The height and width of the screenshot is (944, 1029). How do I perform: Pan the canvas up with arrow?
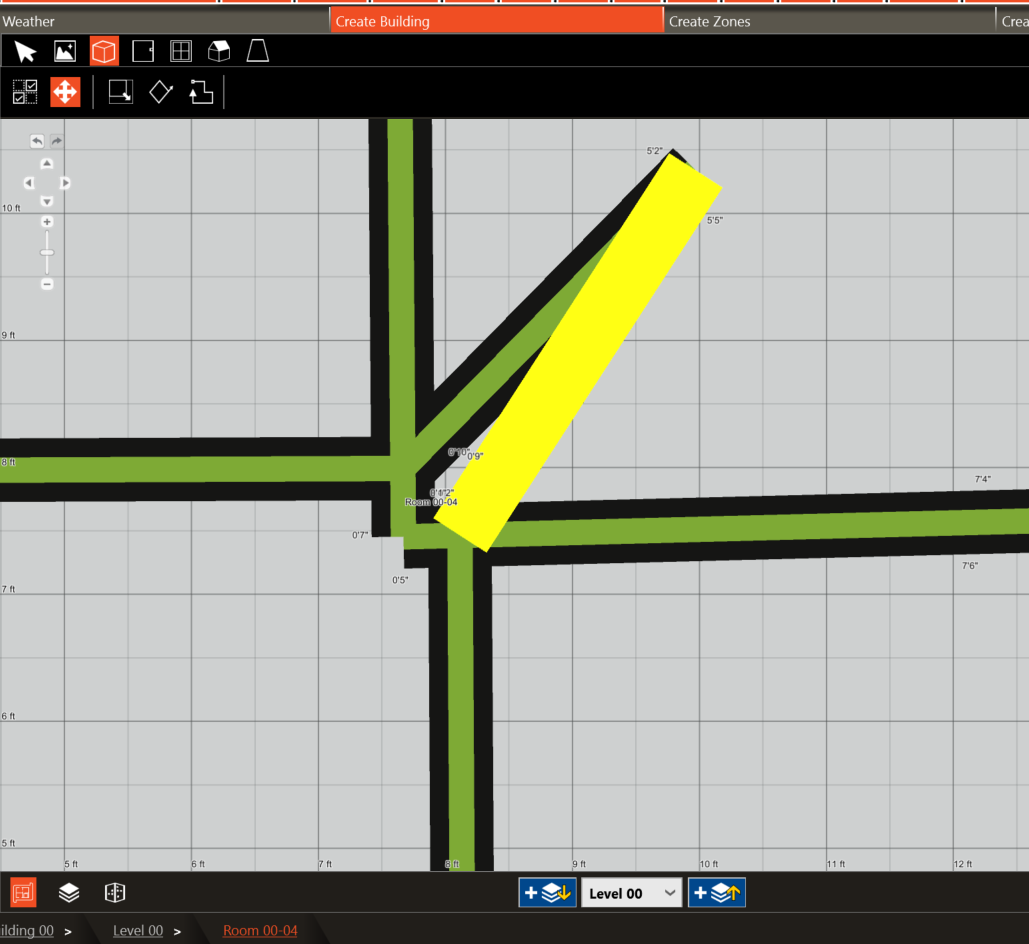pyautogui.click(x=47, y=163)
